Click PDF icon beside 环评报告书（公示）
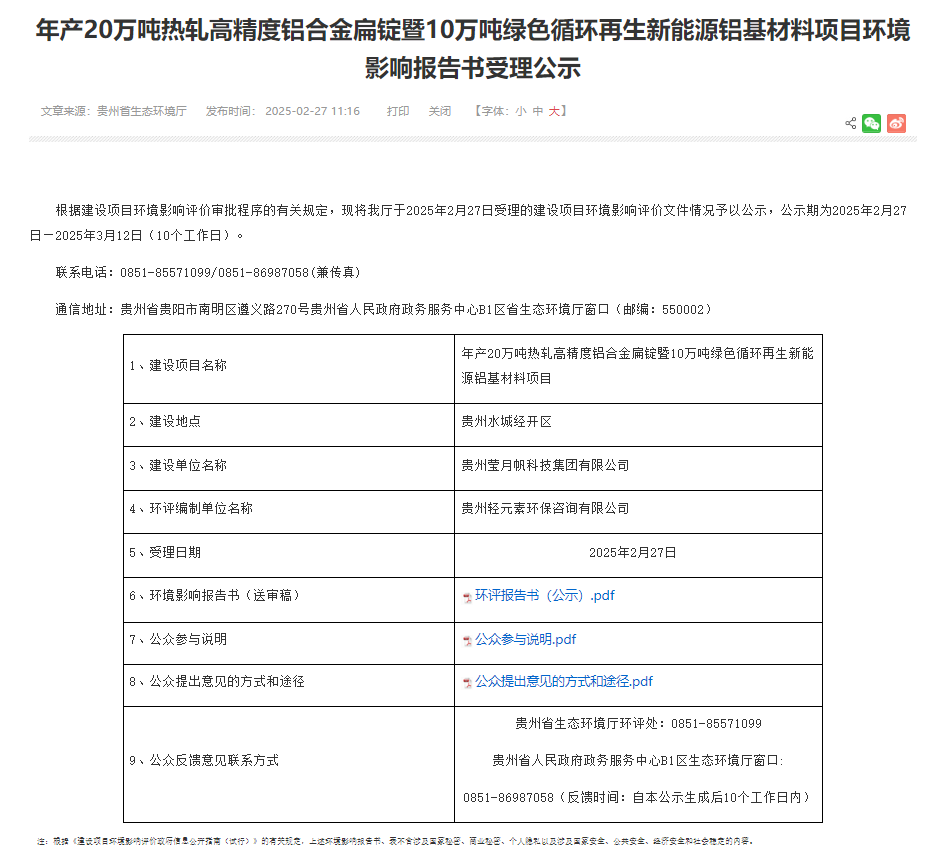941x857 pixels. point(467,597)
